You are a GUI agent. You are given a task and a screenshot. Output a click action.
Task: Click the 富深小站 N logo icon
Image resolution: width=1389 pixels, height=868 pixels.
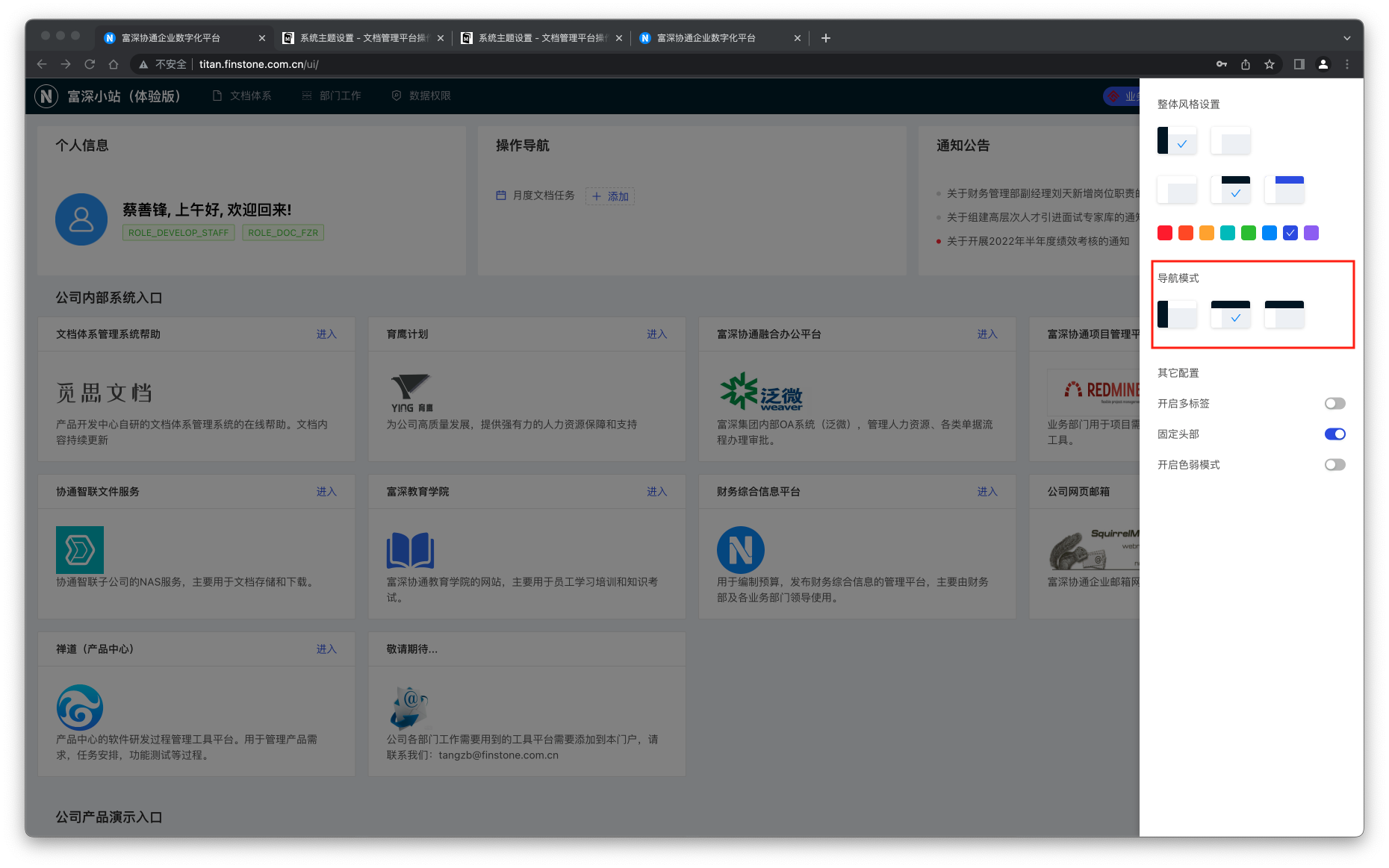tap(46, 96)
